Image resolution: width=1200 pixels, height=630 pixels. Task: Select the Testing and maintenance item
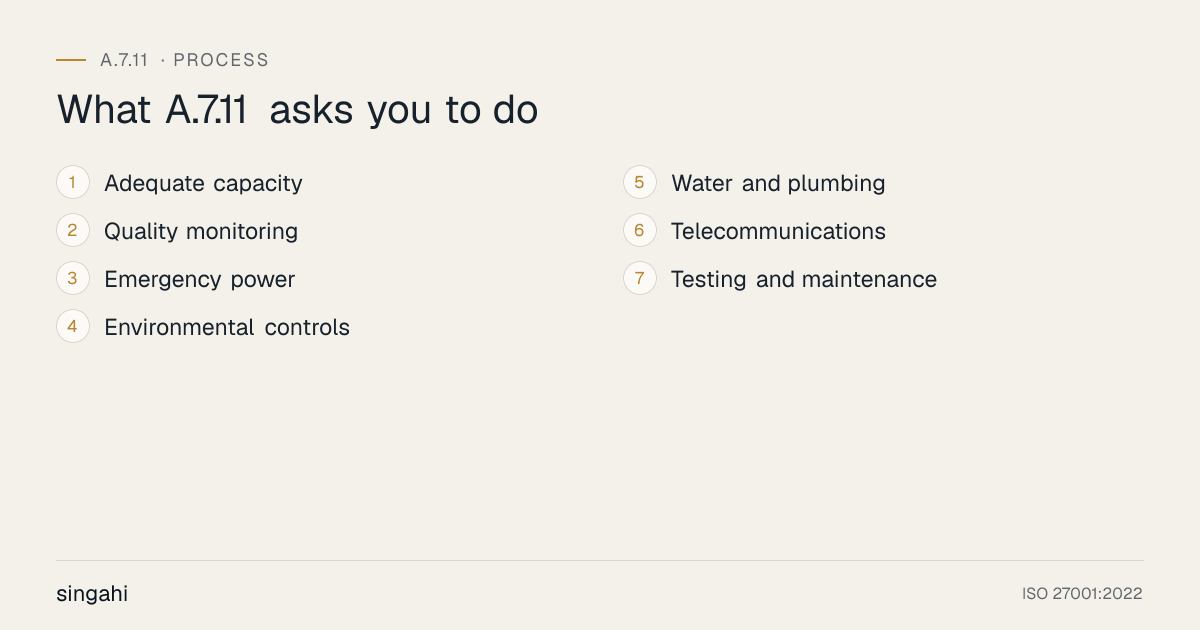point(804,280)
